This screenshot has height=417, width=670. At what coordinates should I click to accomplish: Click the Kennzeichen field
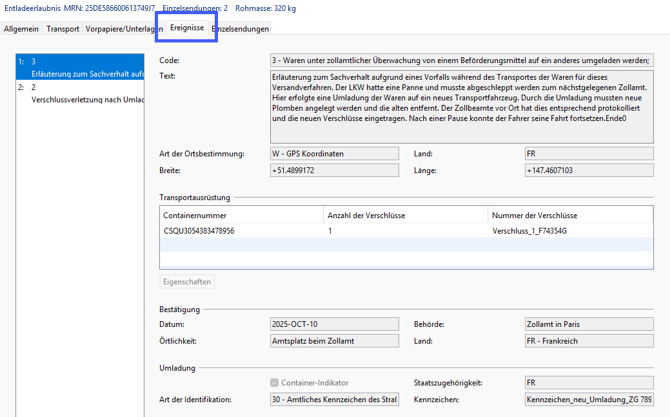click(588, 400)
